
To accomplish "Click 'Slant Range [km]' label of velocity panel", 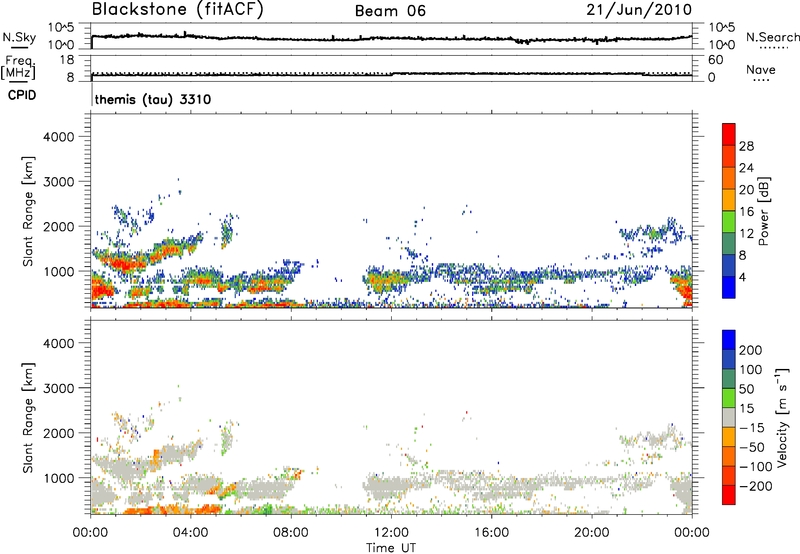I will pos(28,417).
